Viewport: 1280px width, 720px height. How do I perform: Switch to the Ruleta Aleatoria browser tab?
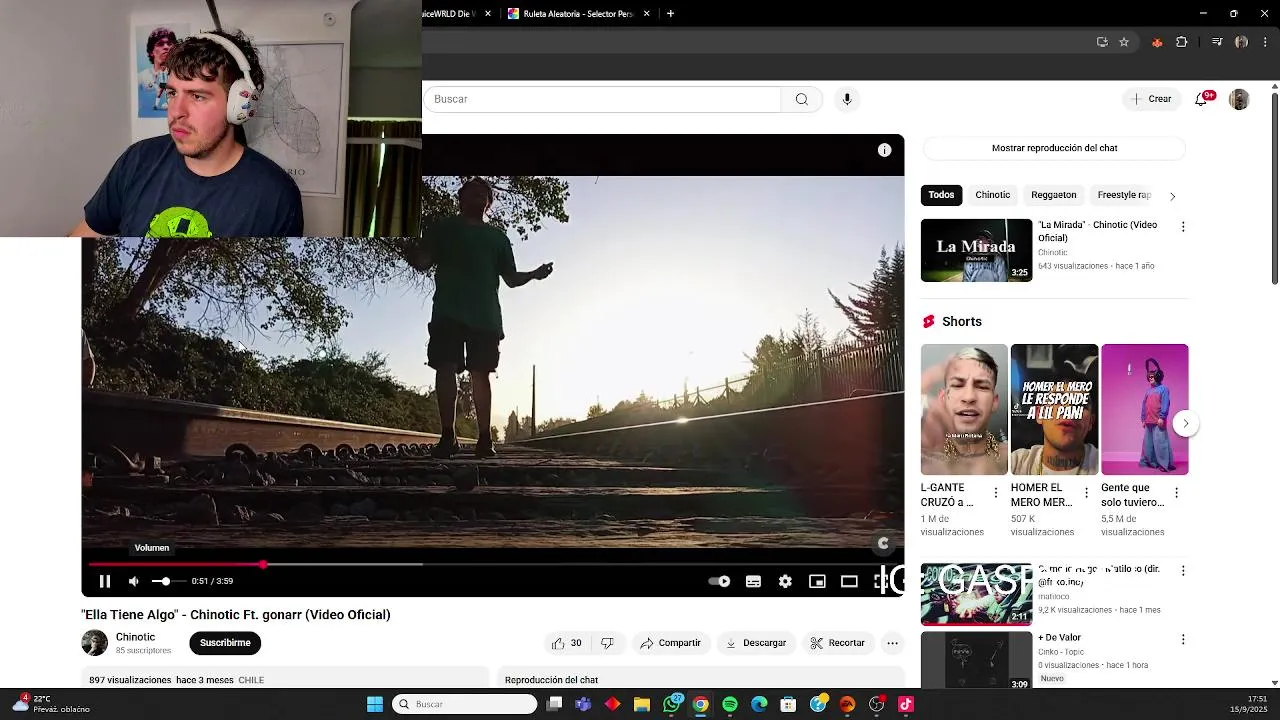click(x=580, y=14)
